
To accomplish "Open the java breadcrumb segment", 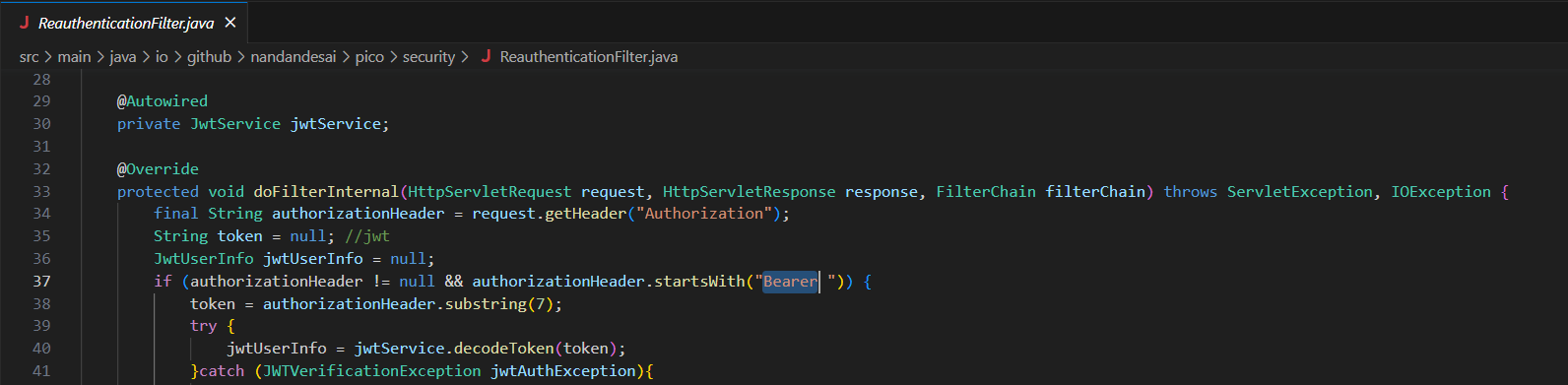I will point(122,57).
